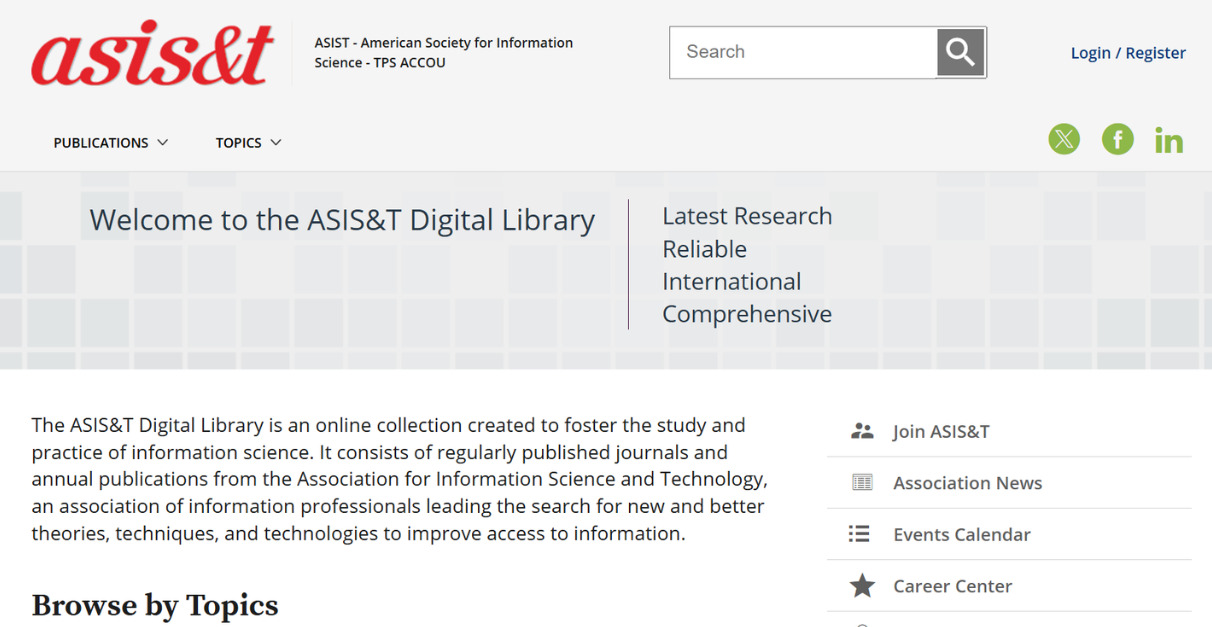The image size is (1212, 627).
Task: View the Events Calendar link text
Action: pyautogui.click(x=961, y=534)
